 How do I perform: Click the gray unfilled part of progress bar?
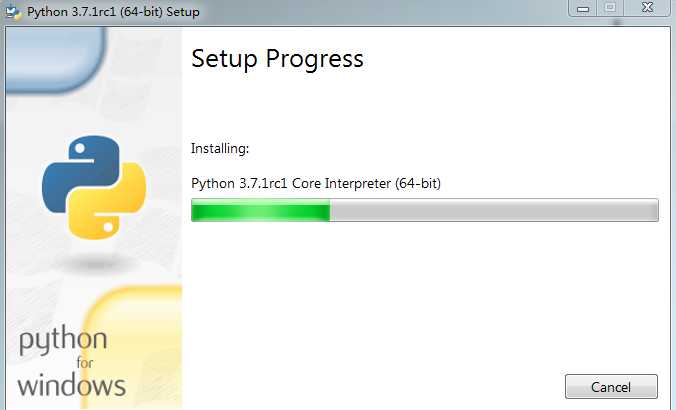494,210
